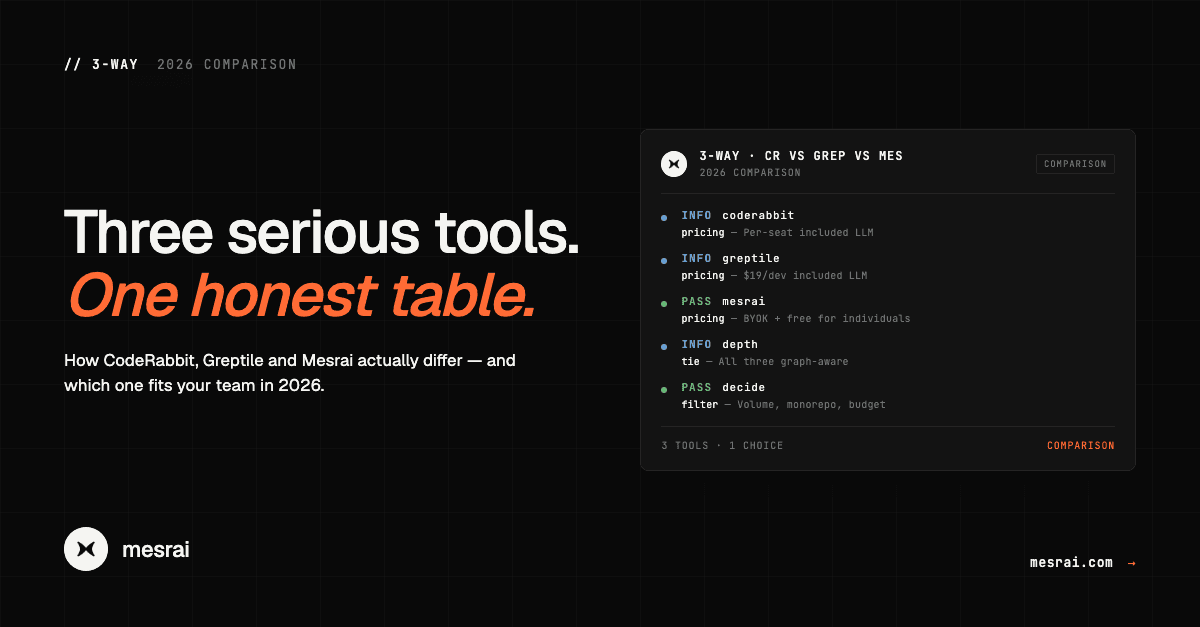Click the orange 'One honest table.' headline
This screenshot has width=1200, height=627.
pyautogui.click(x=300, y=294)
